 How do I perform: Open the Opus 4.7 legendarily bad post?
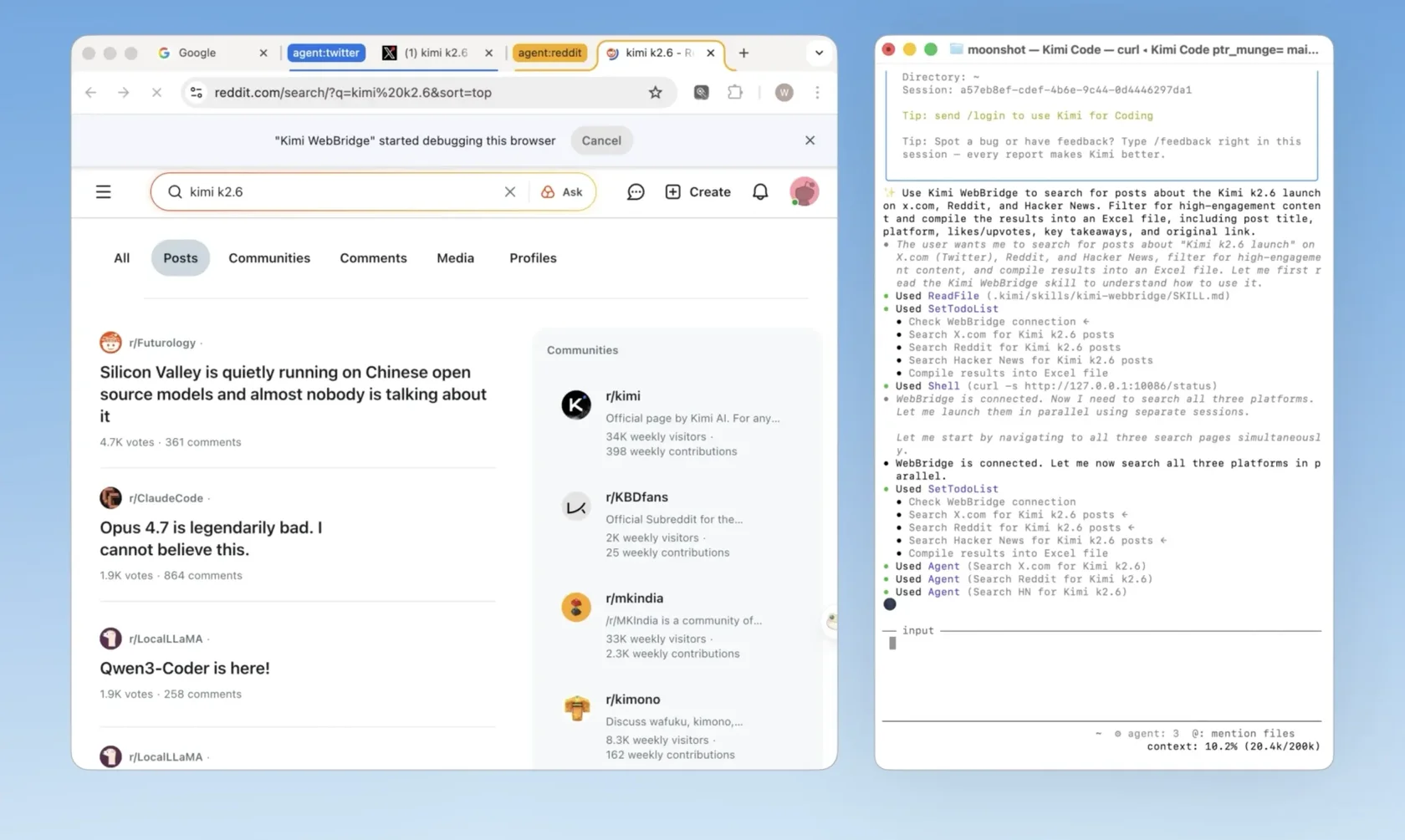(x=211, y=538)
